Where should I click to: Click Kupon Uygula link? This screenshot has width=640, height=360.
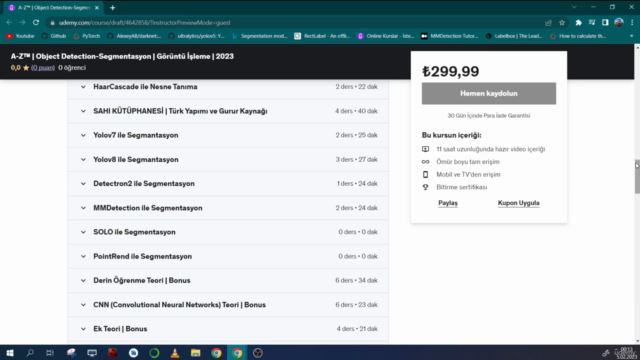518,203
